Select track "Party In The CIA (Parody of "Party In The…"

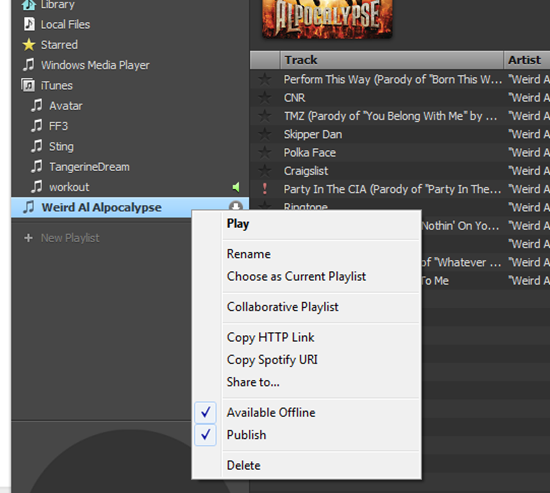(x=393, y=189)
